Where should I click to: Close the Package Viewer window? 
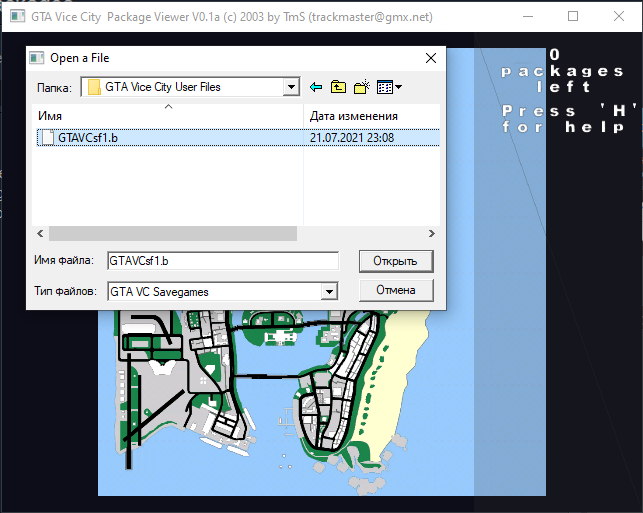tap(619, 16)
